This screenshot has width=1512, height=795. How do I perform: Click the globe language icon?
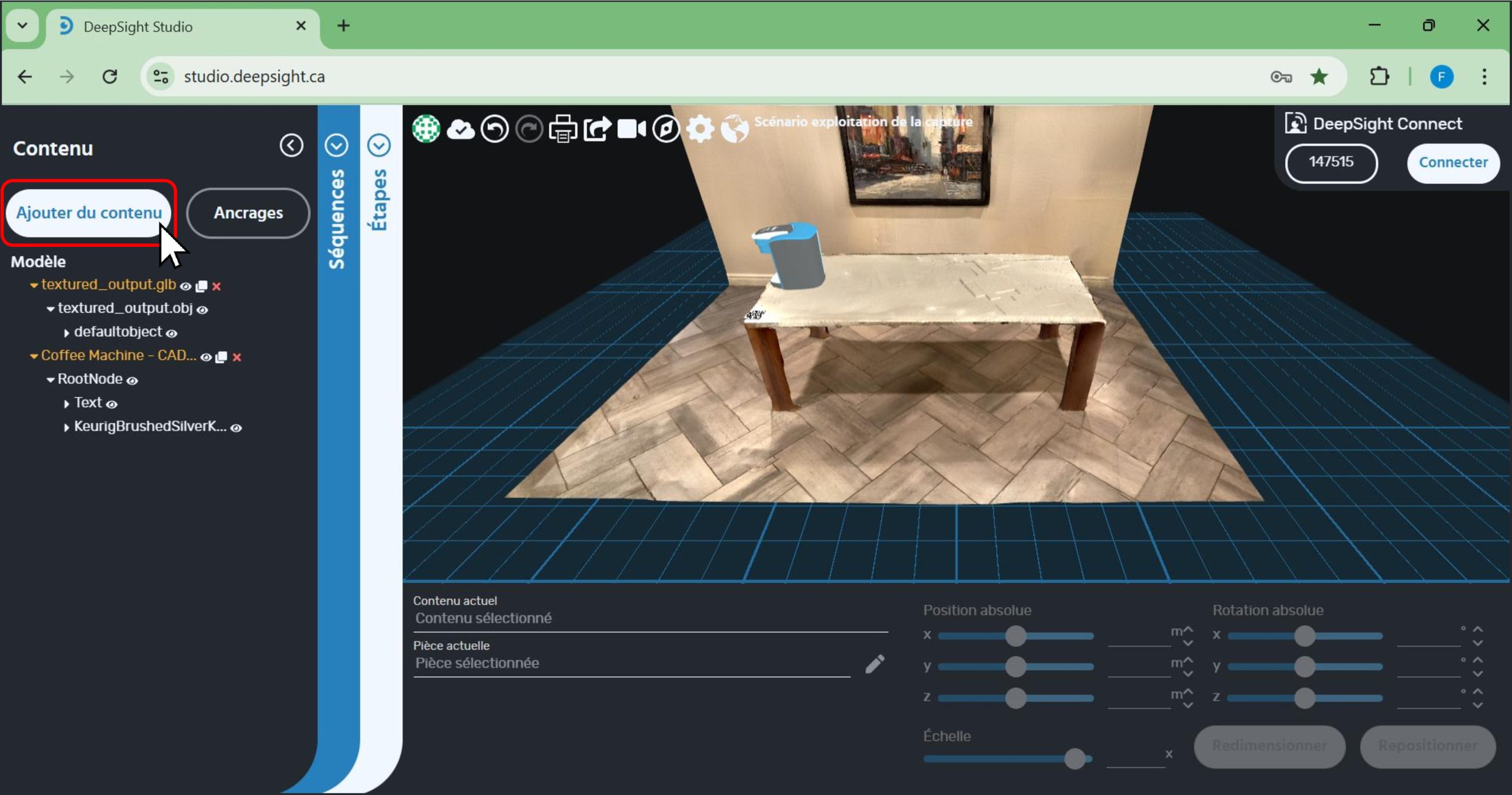[x=734, y=129]
